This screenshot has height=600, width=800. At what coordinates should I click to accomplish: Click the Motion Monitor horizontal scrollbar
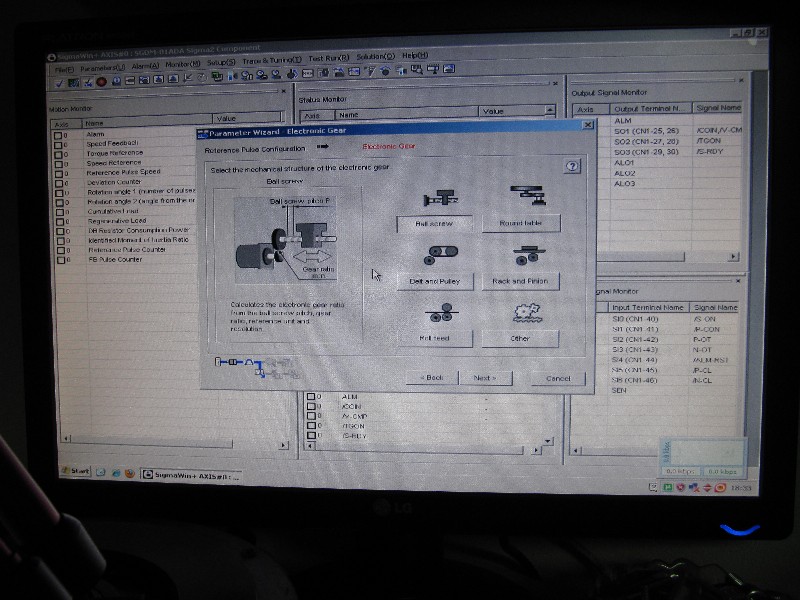[x=170, y=437]
